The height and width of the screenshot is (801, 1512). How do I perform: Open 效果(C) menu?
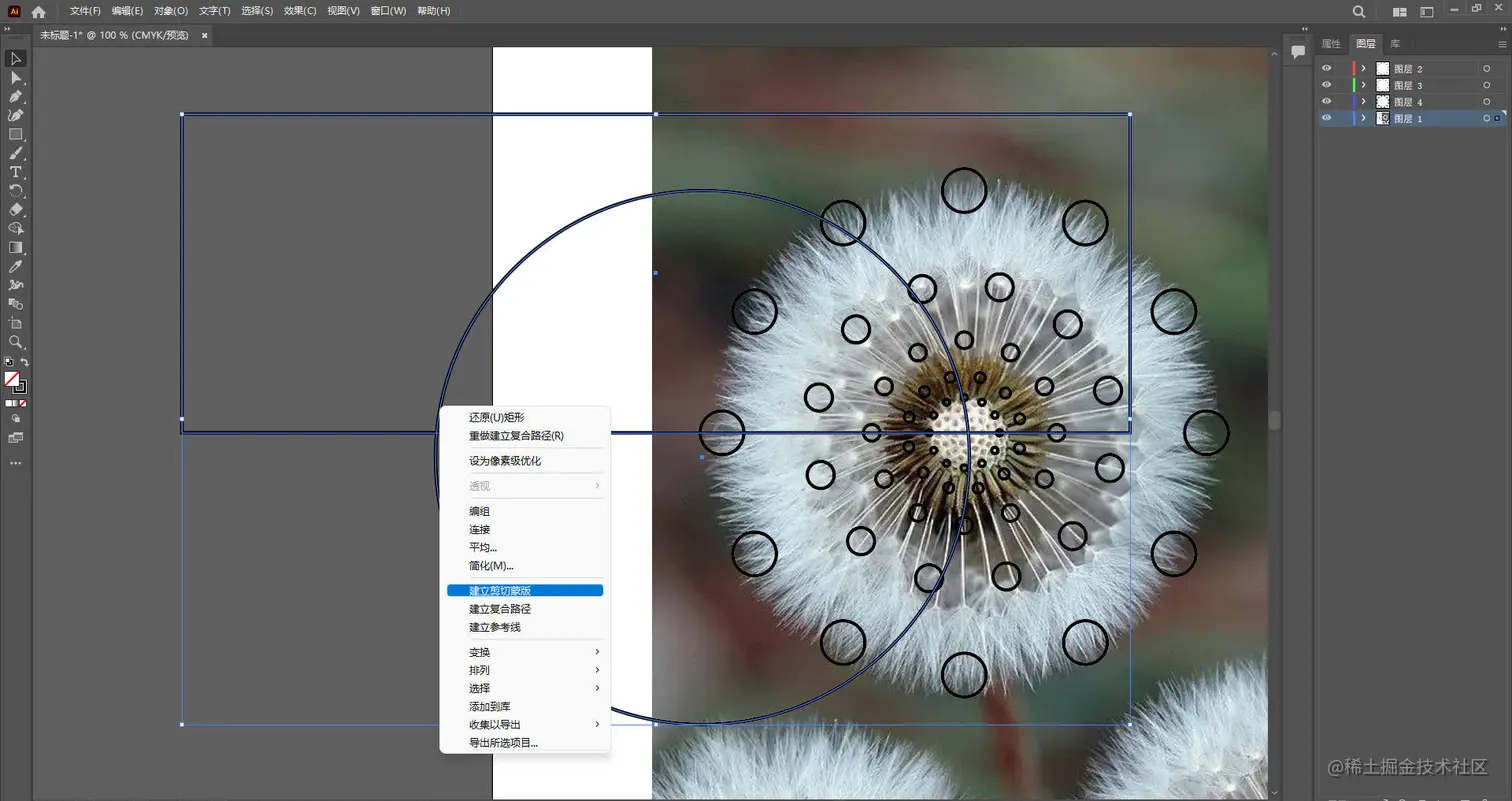tap(300, 11)
